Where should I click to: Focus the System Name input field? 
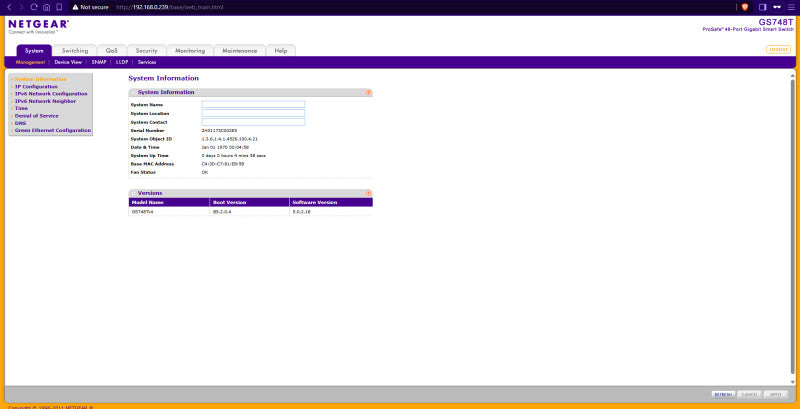click(x=253, y=105)
